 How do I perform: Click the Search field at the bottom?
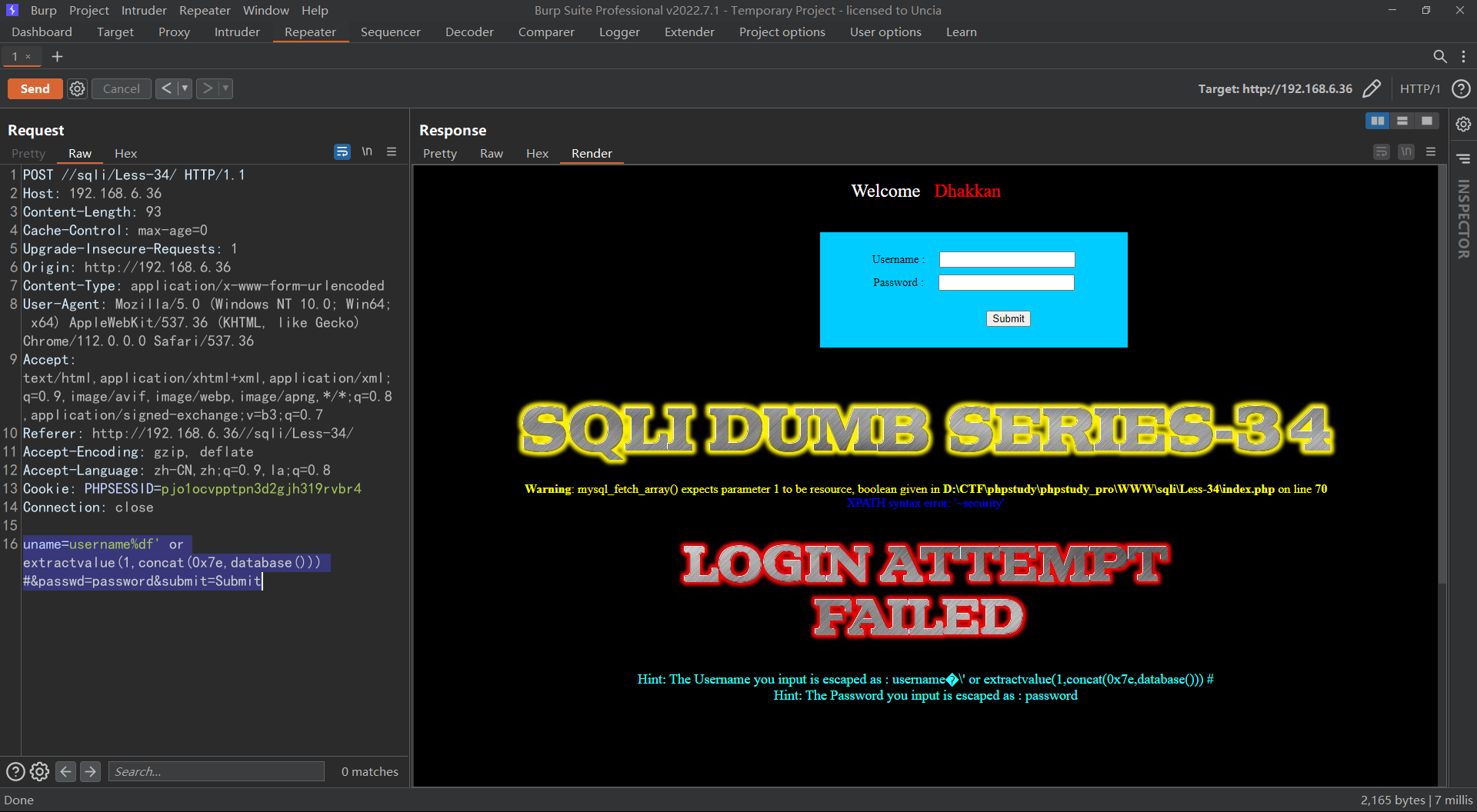tap(216, 771)
